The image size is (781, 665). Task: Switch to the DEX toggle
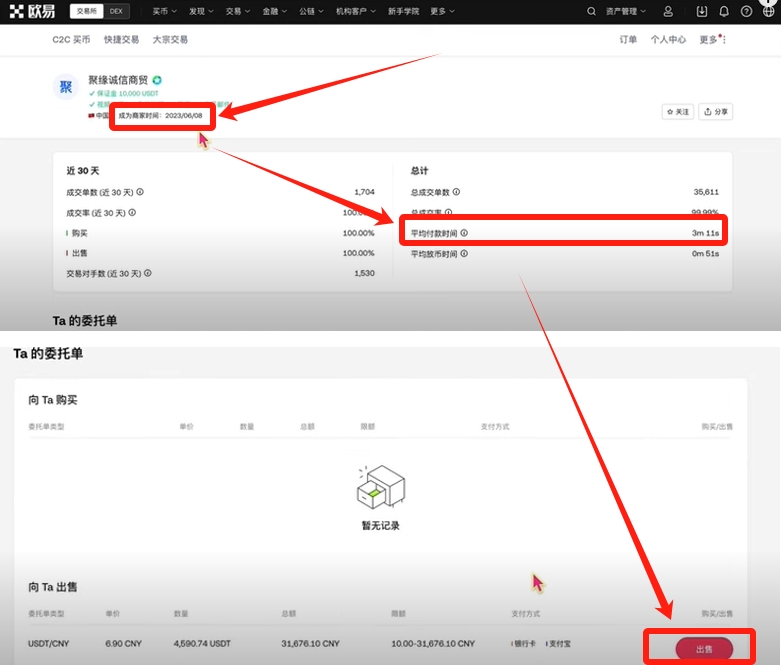(116, 11)
